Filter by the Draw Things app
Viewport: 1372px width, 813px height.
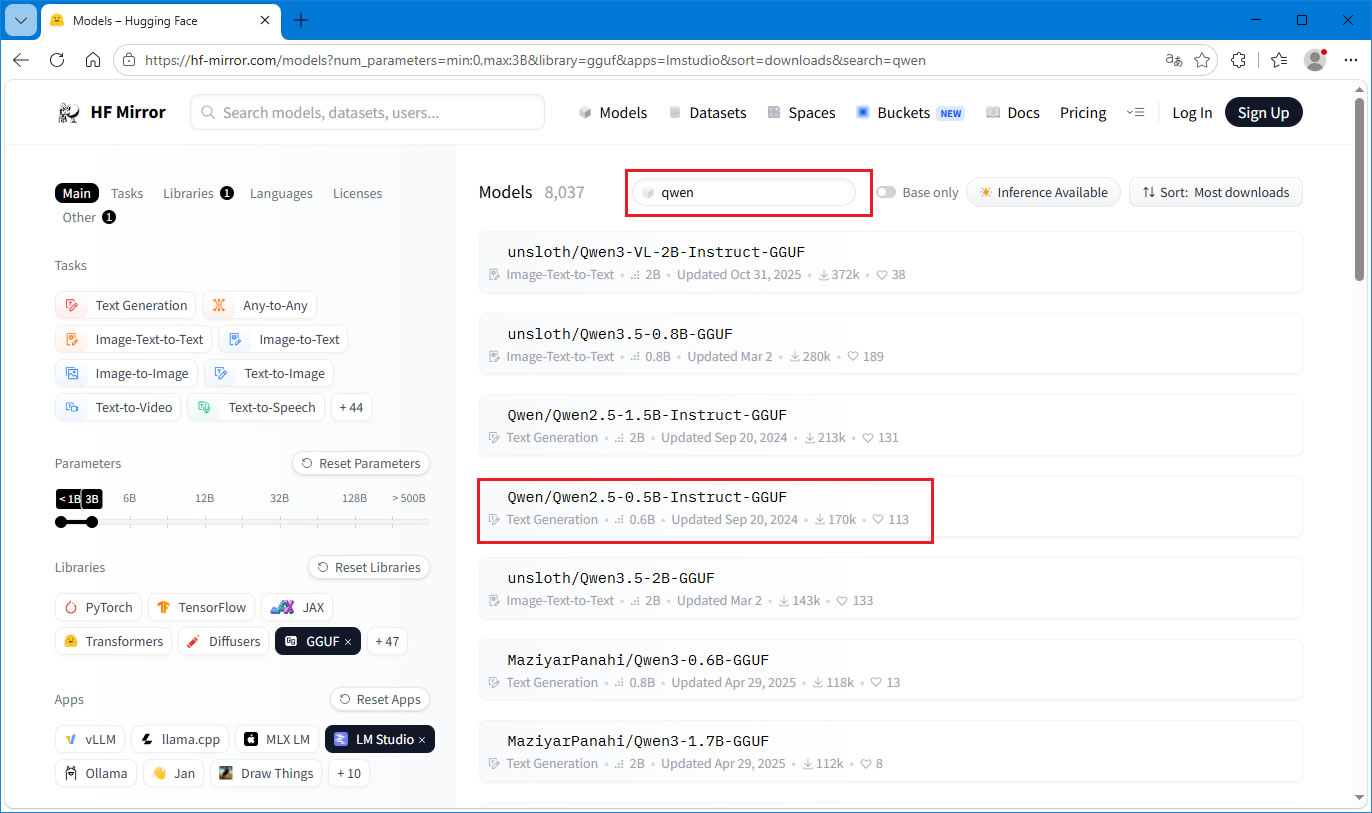coord(266,773)
